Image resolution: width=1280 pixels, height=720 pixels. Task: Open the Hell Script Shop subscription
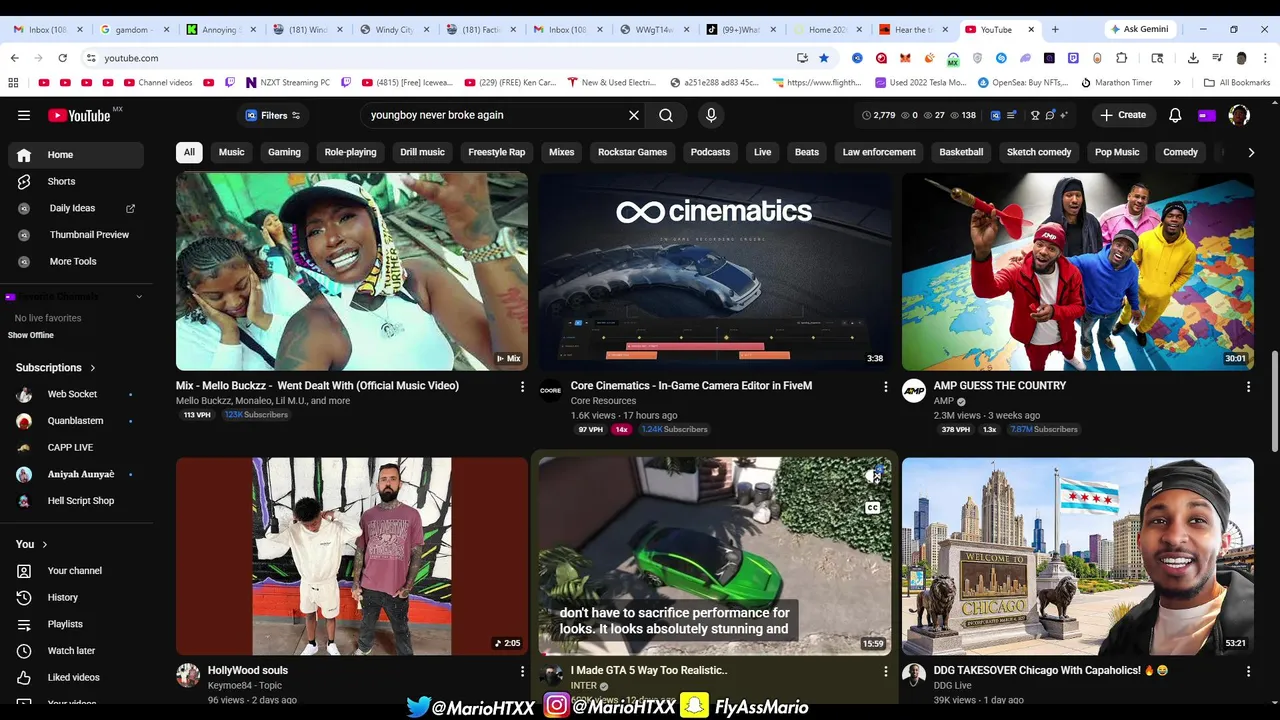(x=77, y=501)
